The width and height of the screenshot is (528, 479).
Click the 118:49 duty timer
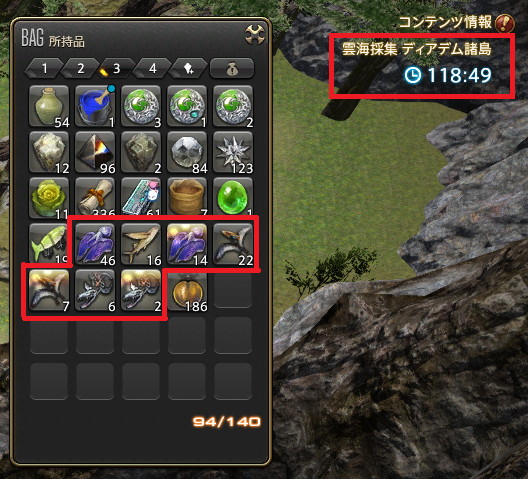coord(448,75)
